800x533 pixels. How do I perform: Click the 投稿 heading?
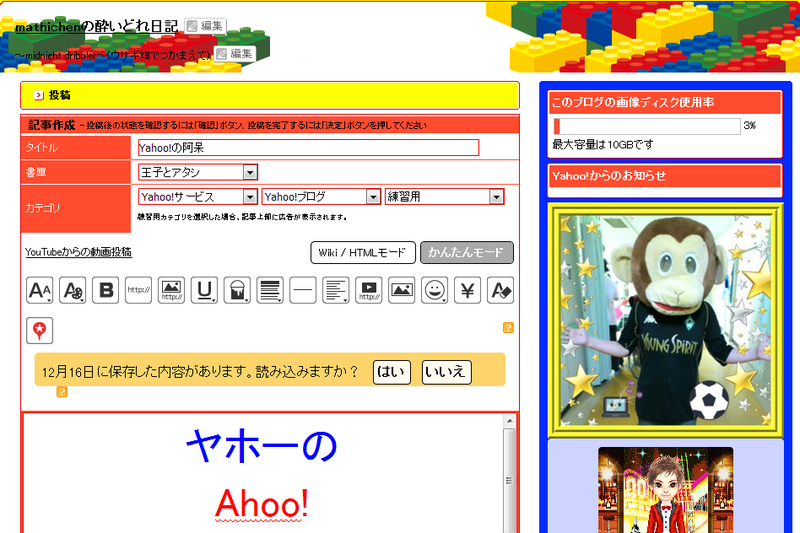click(59, 95)
